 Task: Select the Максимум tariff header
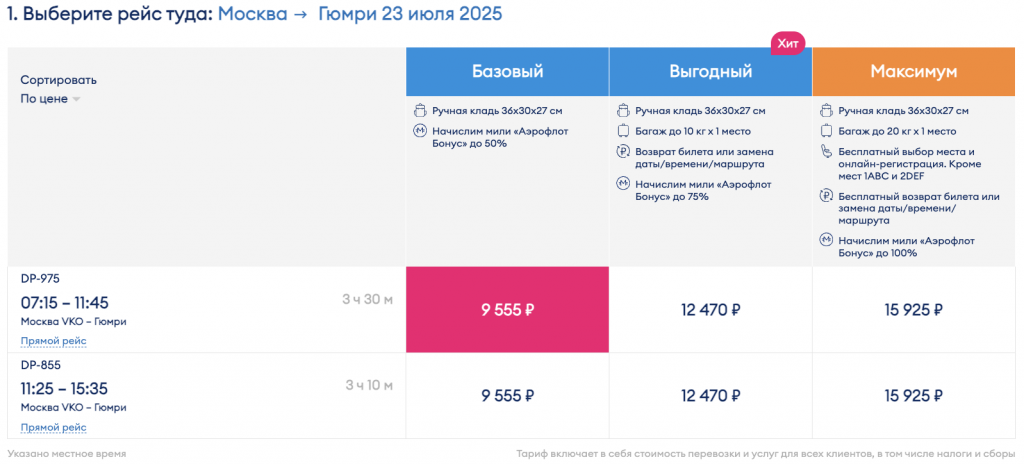[x=914, y=72]
